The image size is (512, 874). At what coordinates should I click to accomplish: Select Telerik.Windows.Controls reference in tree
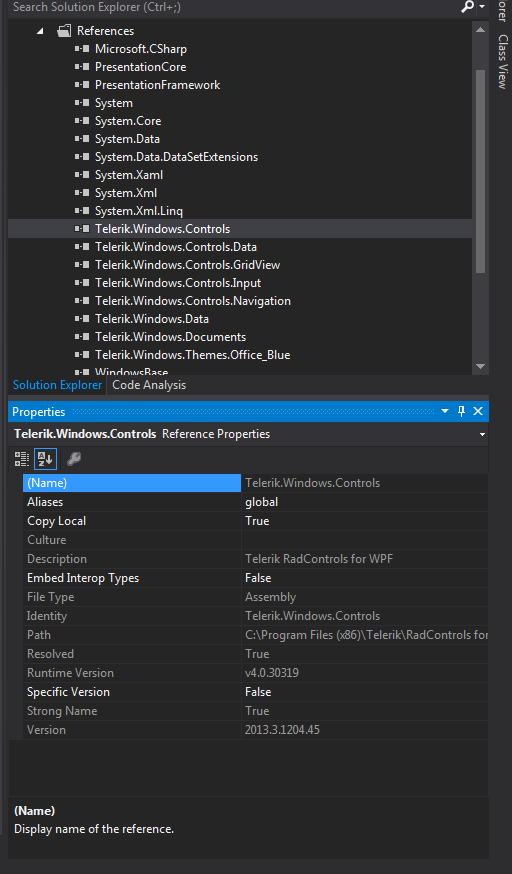[162, 229]
